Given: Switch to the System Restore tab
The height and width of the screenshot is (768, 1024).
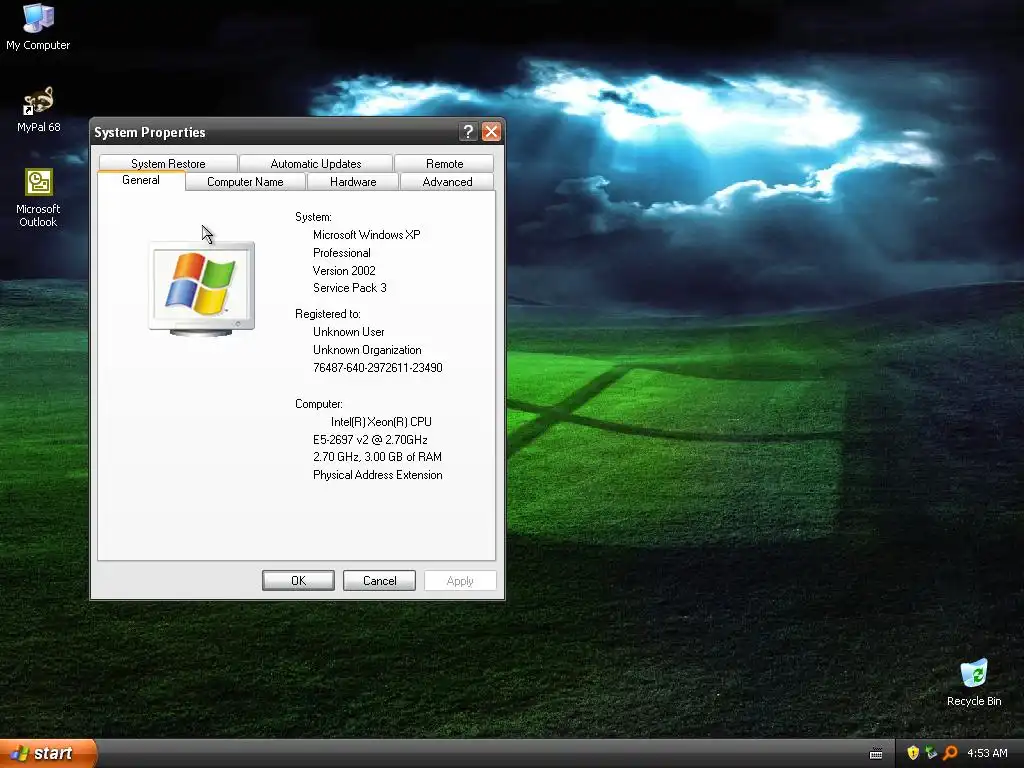Looking at the screenshot, I should (168, 163).
